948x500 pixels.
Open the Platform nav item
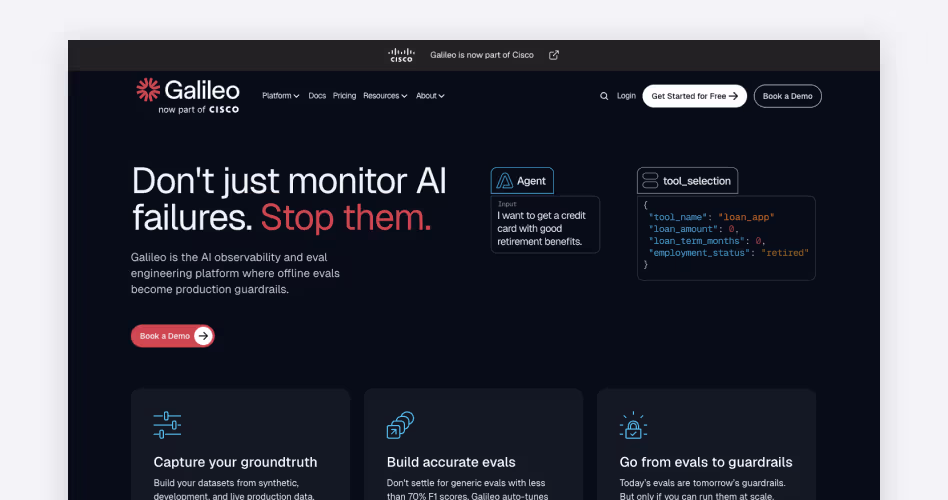pos(281,96)
